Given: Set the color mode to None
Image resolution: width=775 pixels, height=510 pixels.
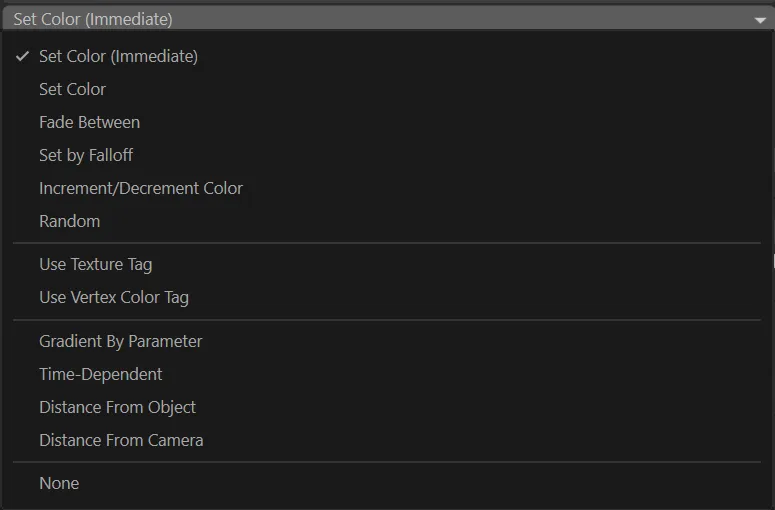Looking at the screenshot, I should tap(59, 484).
